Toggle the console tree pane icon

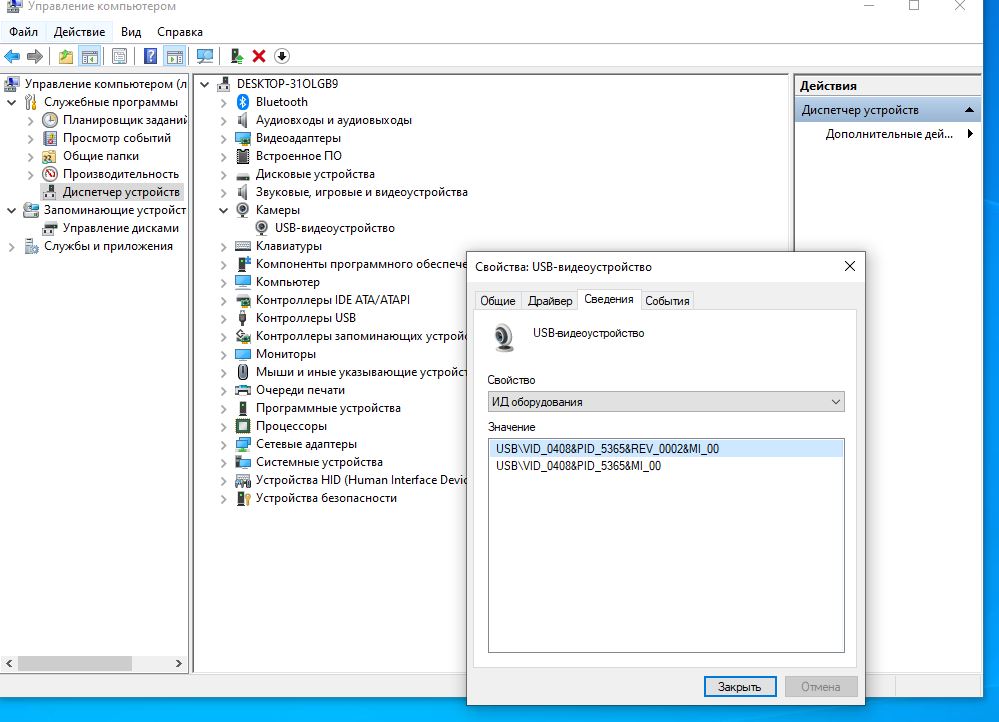pyautogui.click(x=90, y=56)
